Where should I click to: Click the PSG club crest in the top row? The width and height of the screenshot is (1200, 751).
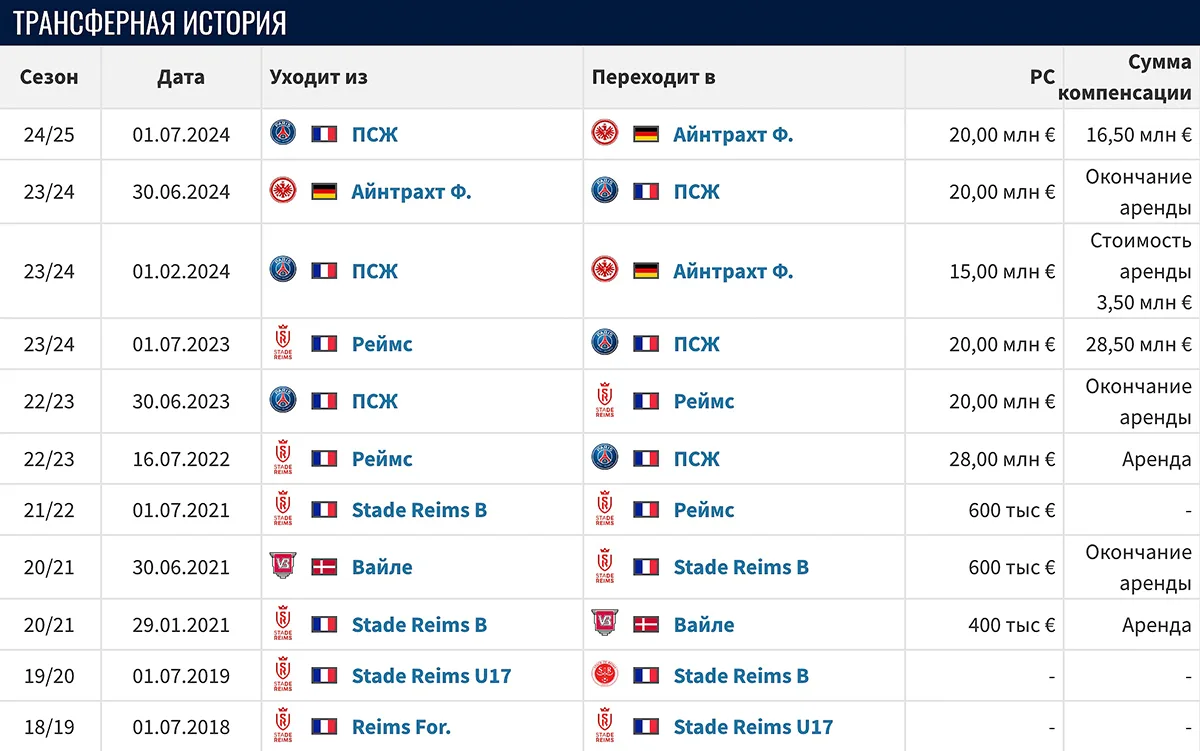click(282, 134)
